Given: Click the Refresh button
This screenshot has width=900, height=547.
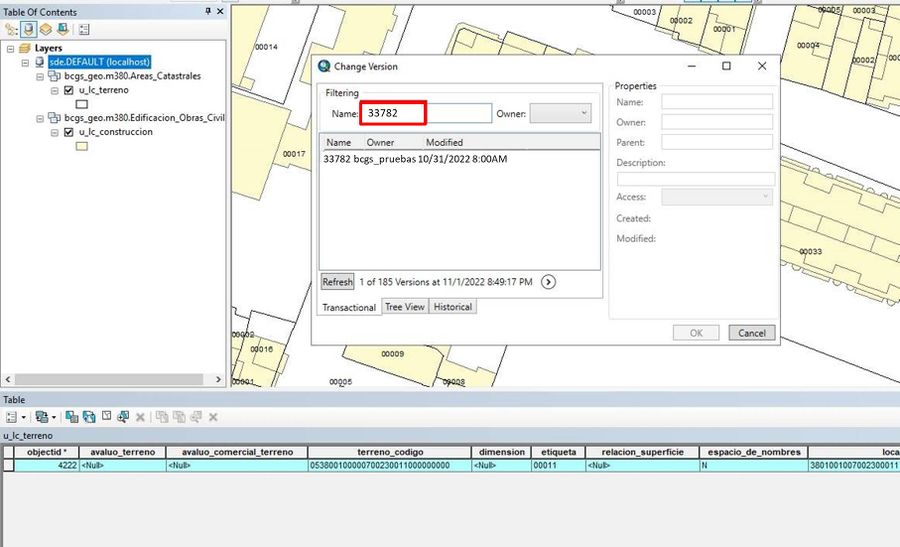Looking at the screenshot, I should point(338,282).
